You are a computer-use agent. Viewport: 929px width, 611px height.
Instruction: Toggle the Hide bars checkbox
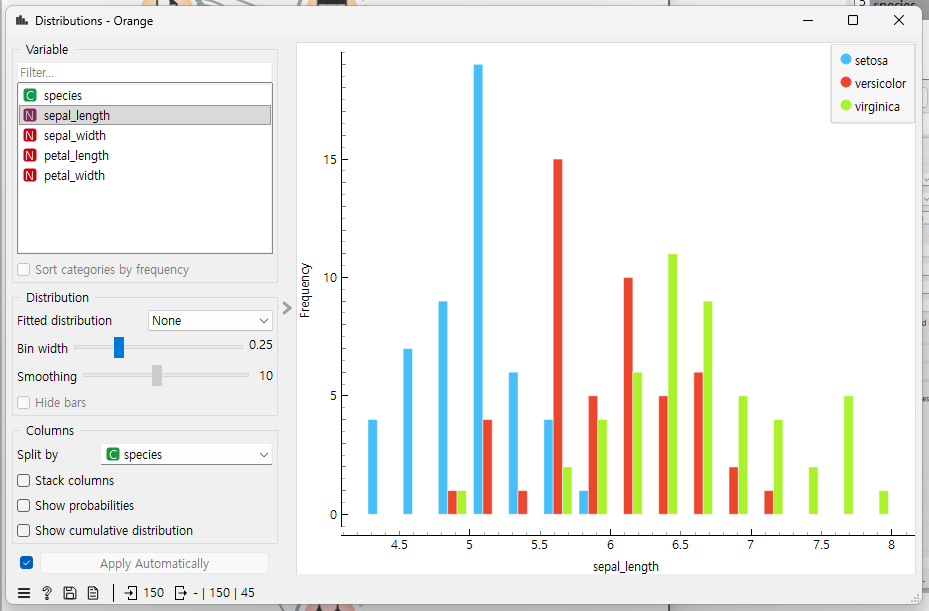click(x=24, y=402)
